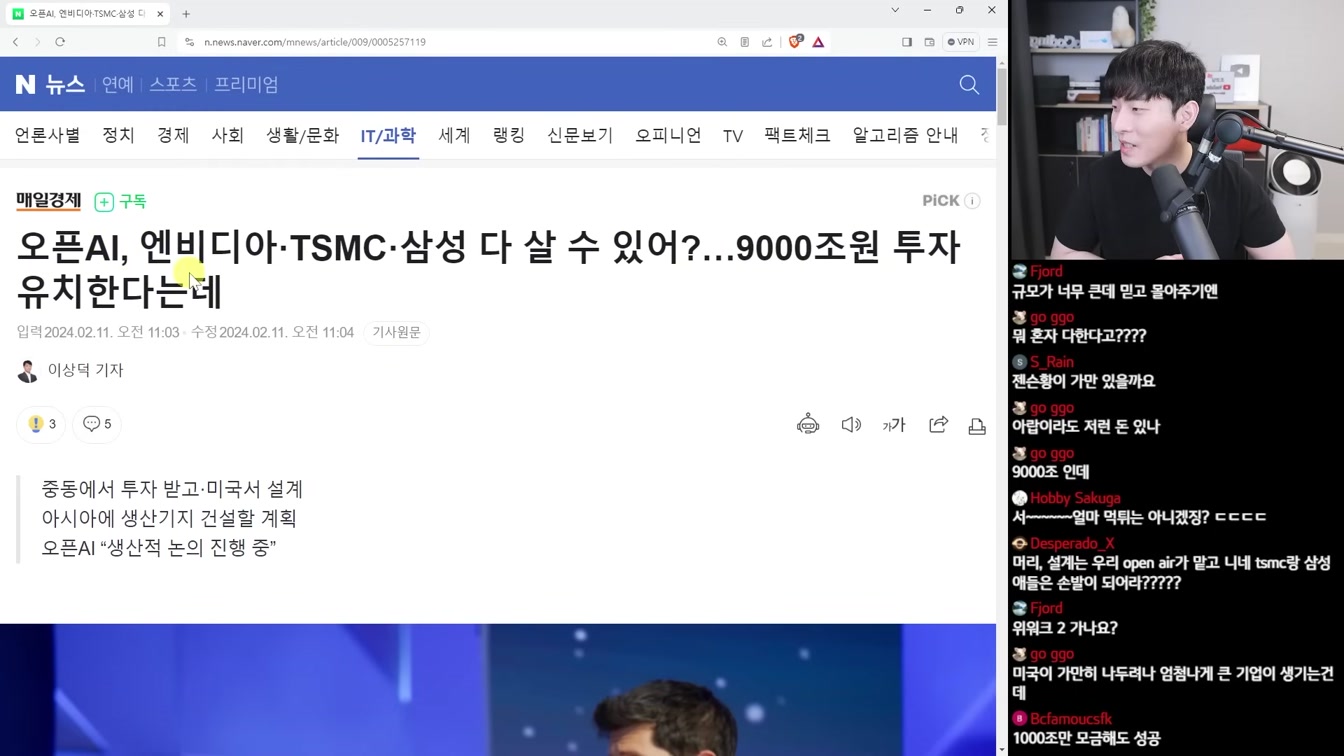Change font size with 가가 icon
Image resolution: width=1344 pixels, height=756 pixels.
click(894, 425)
